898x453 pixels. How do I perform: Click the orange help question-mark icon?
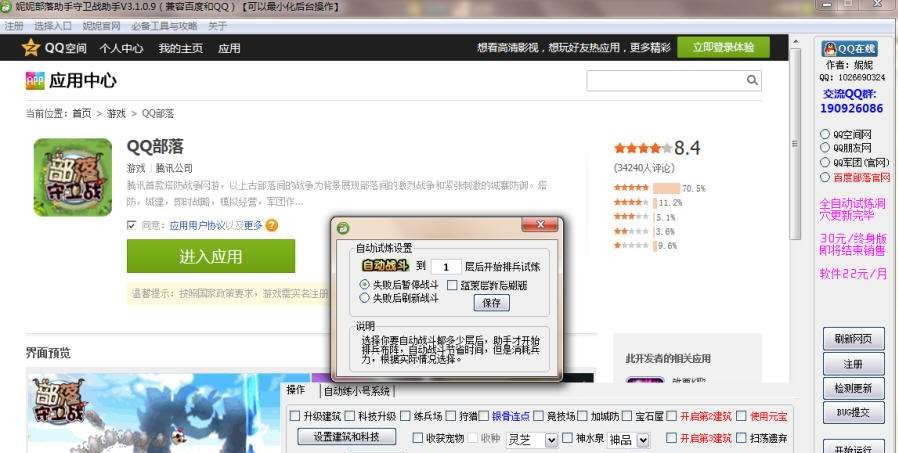pos(271,225)
